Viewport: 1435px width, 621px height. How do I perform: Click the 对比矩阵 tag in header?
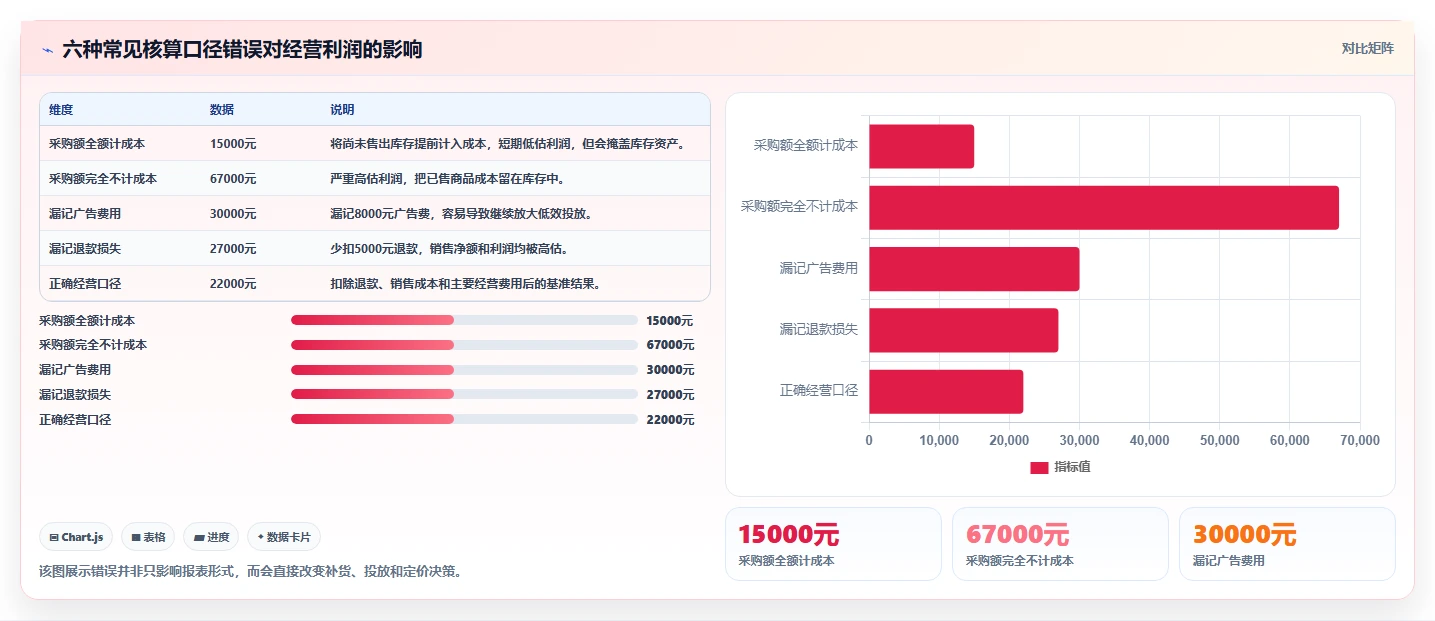[x=1367, y=48]
